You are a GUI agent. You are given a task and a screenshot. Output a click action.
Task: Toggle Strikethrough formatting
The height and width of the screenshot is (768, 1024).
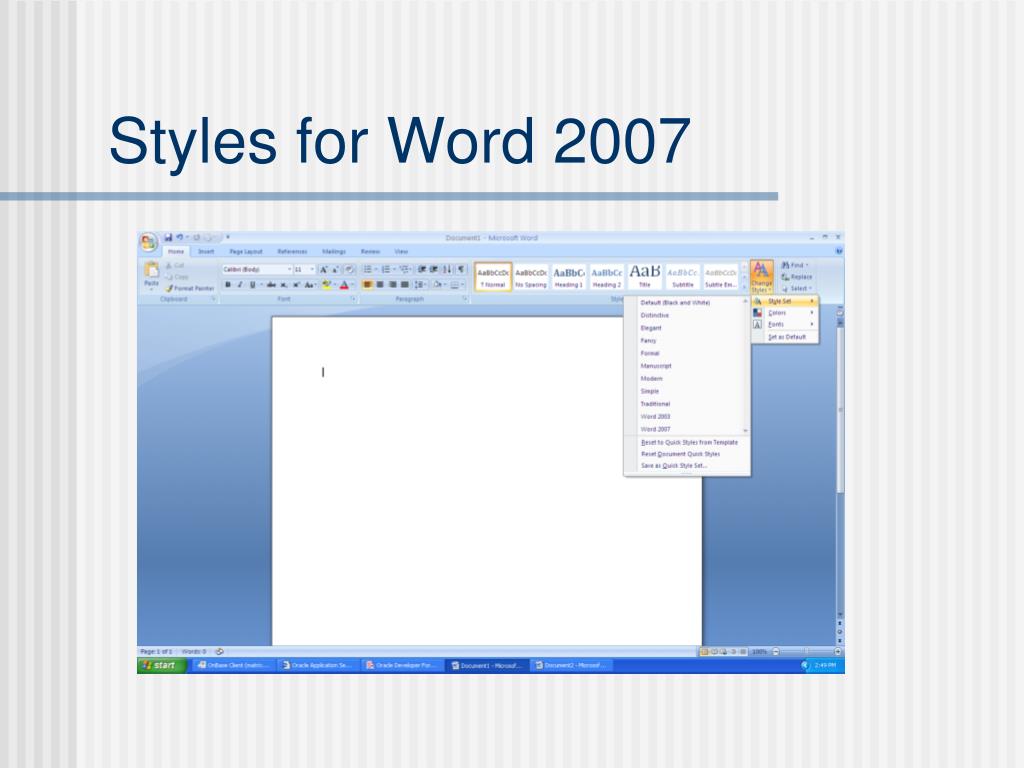[271, 285]
